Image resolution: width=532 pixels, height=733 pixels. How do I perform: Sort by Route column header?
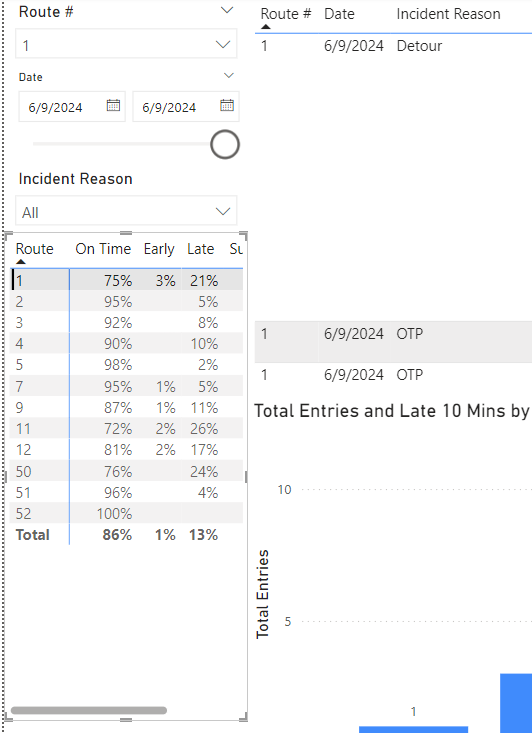35,249
